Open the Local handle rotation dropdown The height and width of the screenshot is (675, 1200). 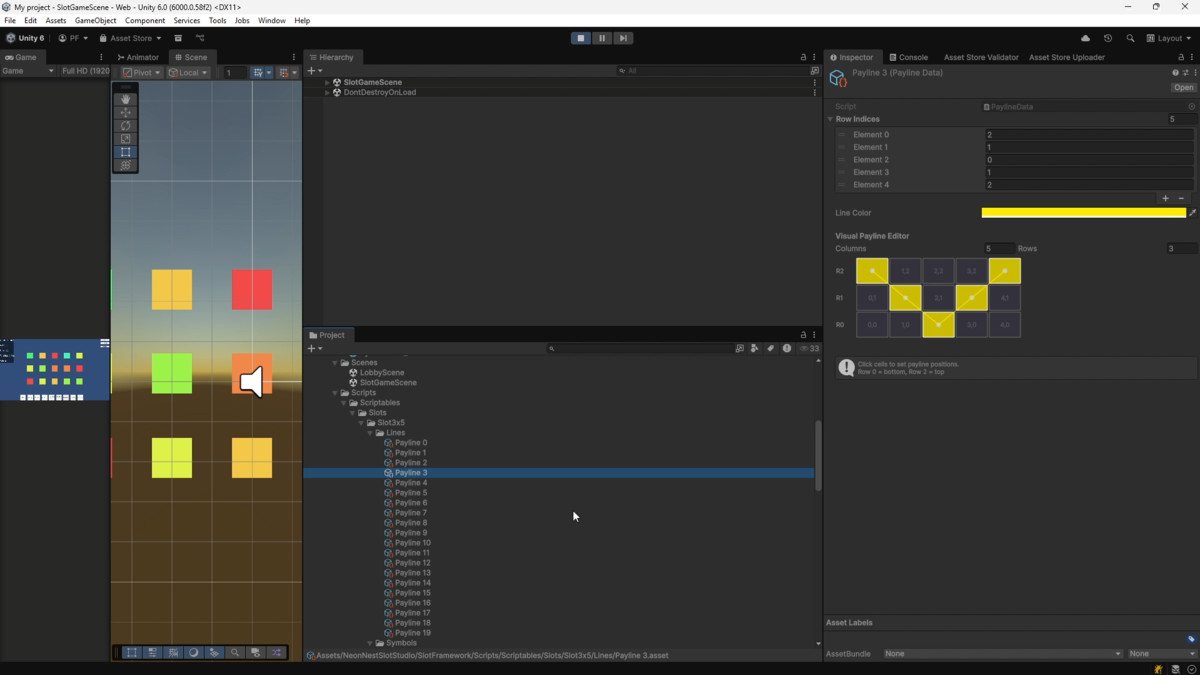point(188,72)
